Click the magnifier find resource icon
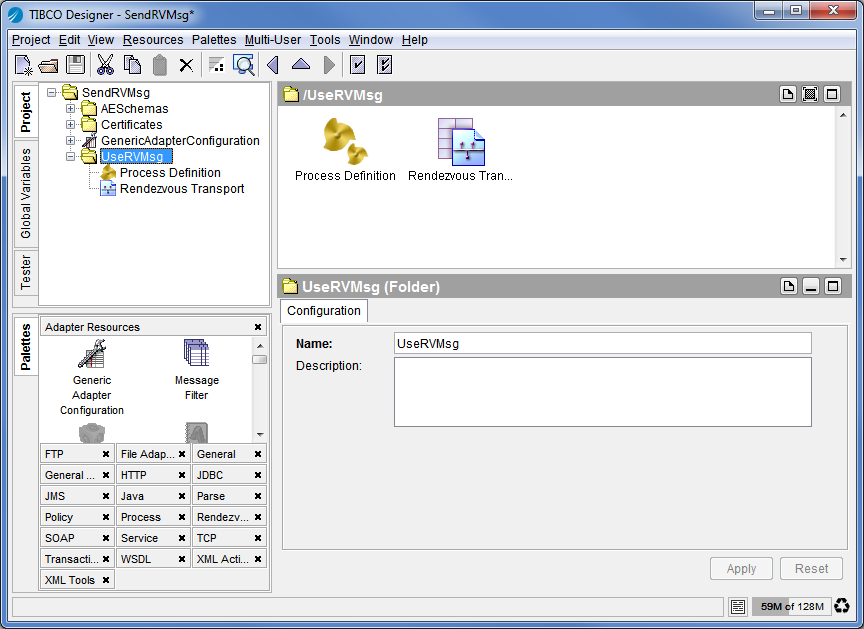The width and height of the screenshot is (864, 629). coord(244,65)
